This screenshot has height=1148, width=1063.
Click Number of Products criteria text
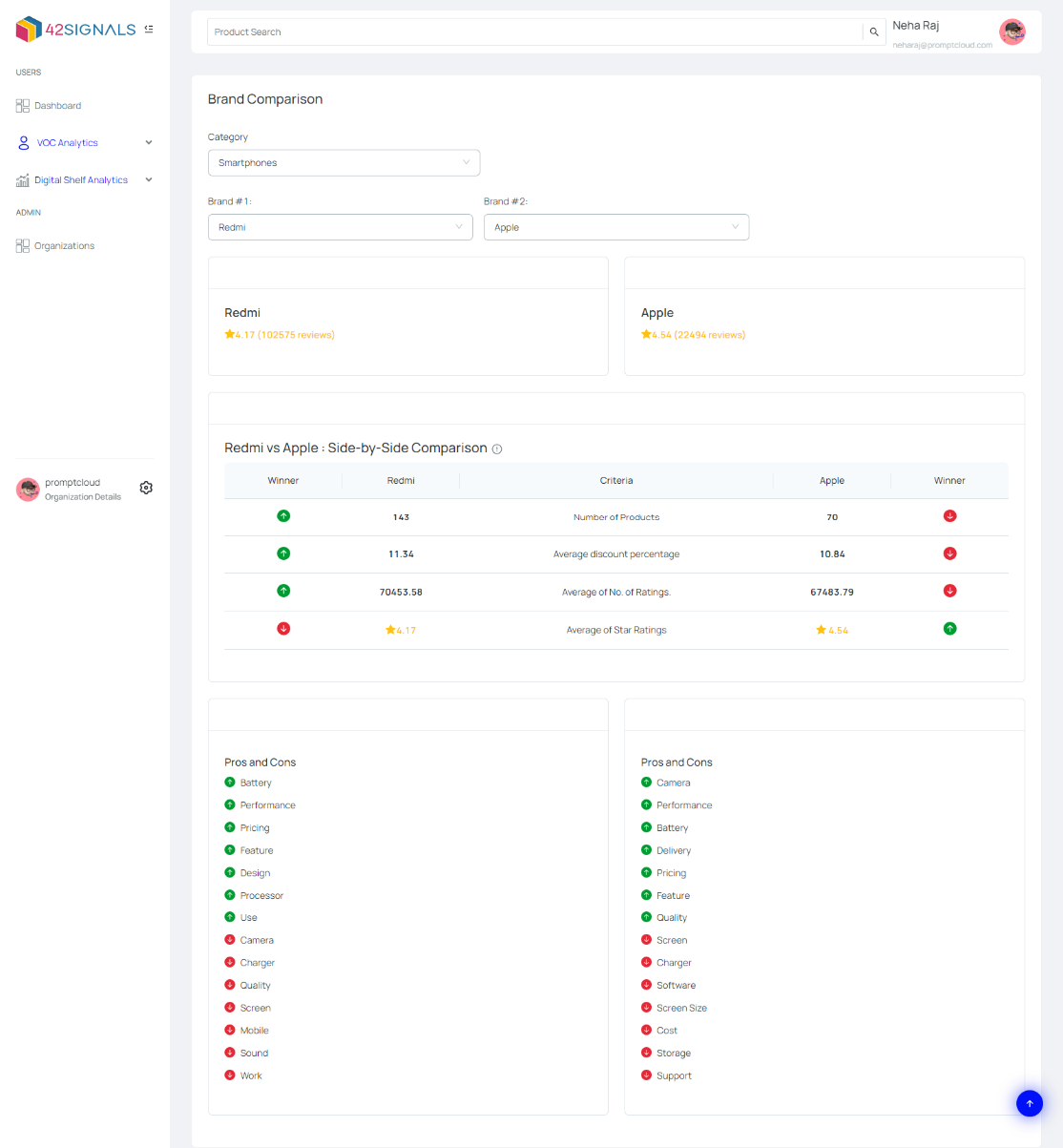pyautogui.click(x=616, y=517)
